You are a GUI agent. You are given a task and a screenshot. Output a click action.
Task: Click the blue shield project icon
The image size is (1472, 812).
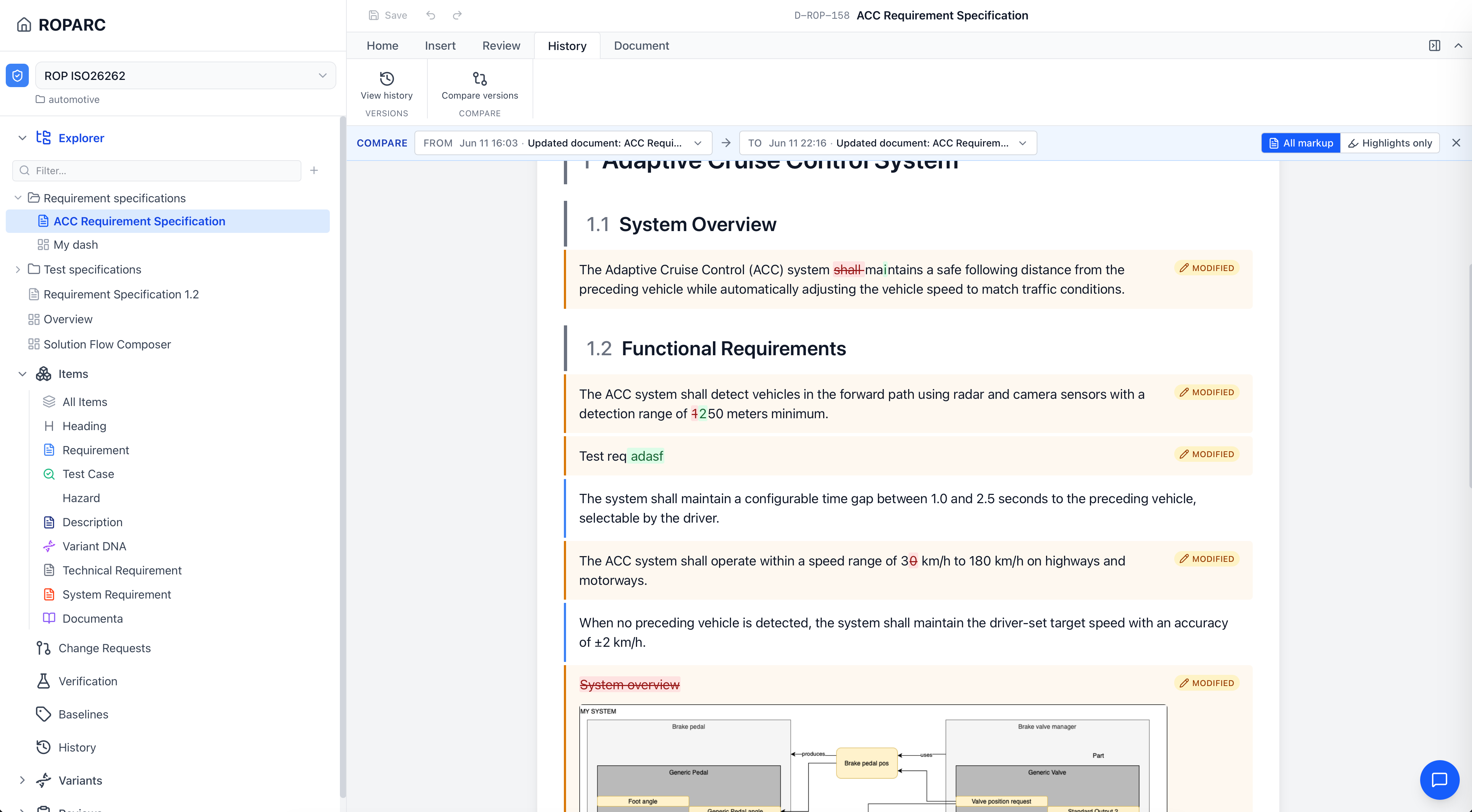coord(17,75)
